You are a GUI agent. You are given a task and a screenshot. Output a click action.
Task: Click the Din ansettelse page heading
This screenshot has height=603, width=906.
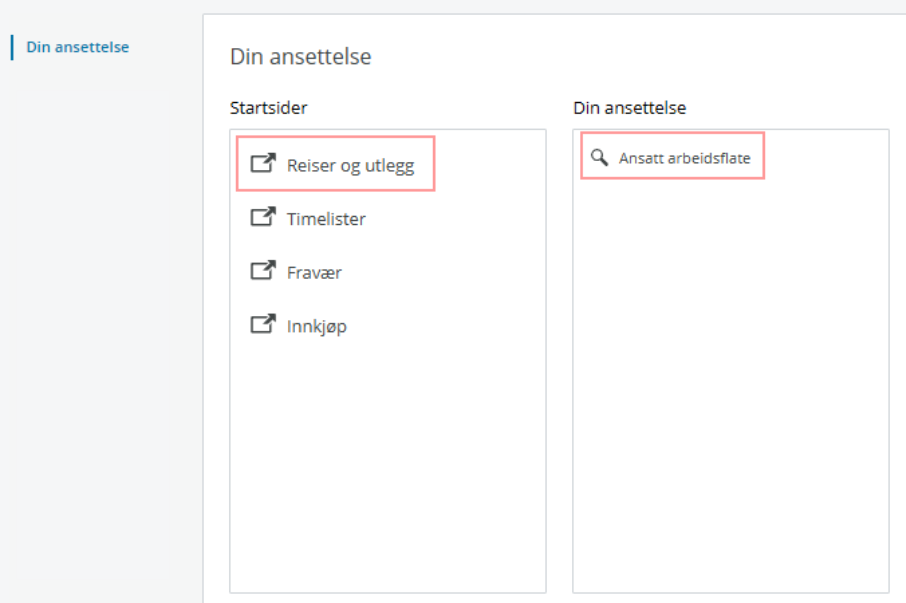click(301, 56)
